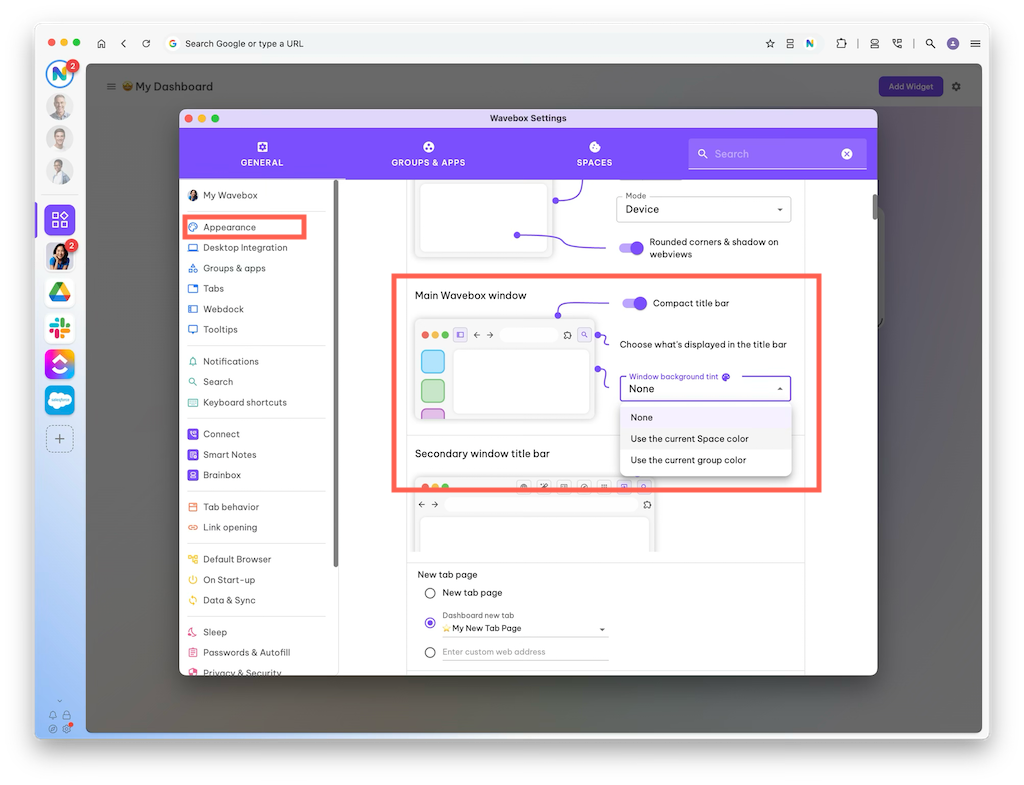Click the lock icon at sidebar bottom
Viewport: 1024px width, 785px height.
(x=67, y=715)
